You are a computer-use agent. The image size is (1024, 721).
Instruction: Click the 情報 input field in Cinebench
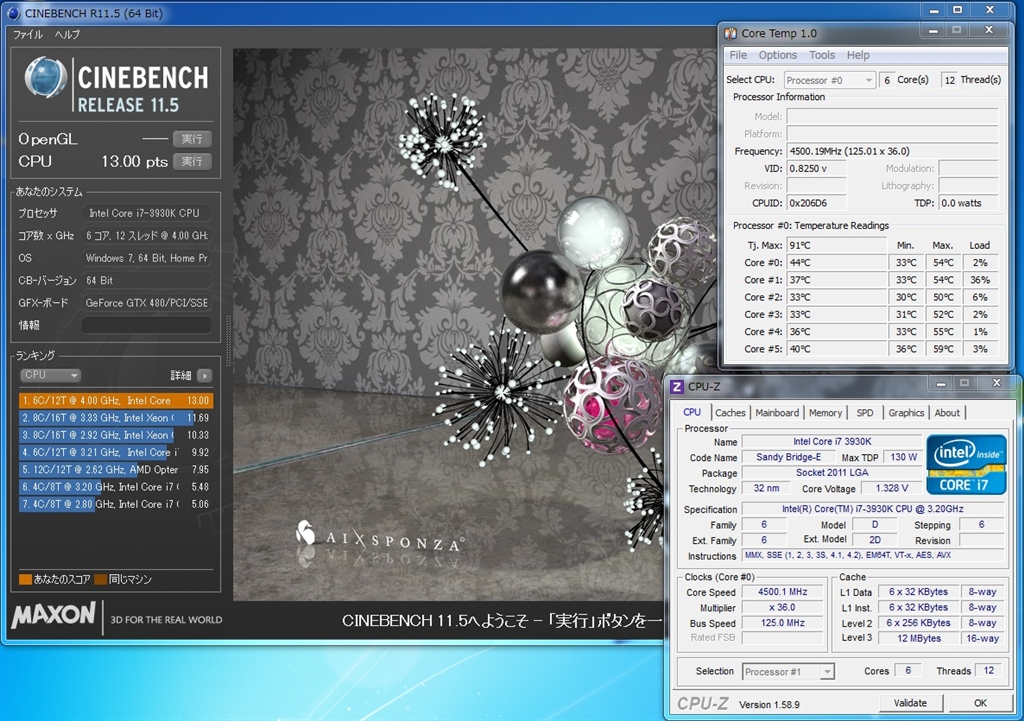(146, 325)
